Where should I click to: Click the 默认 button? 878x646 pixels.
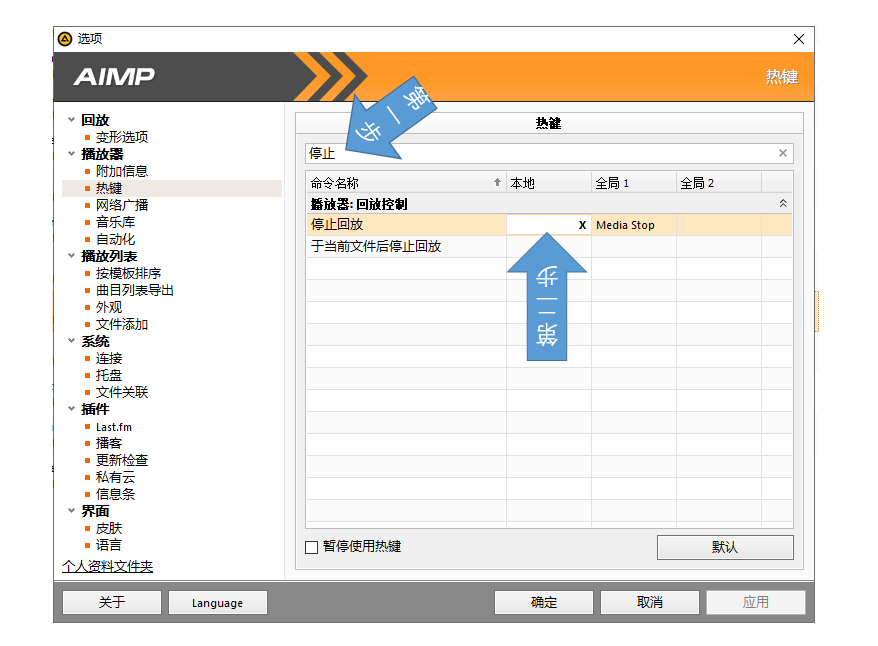click(x=724, y=547)
